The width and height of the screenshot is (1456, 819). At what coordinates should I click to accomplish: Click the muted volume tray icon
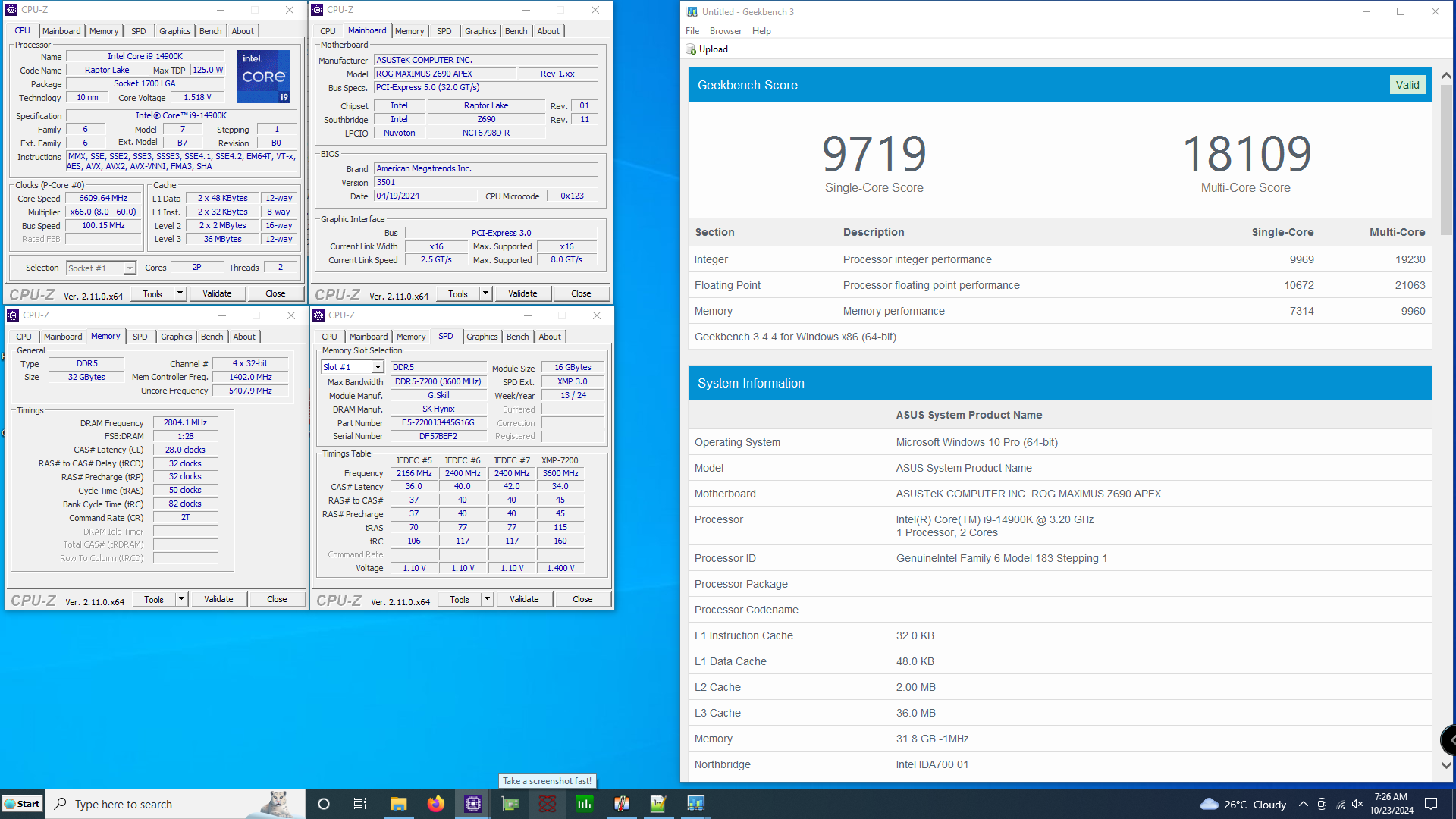pyautogui.click(x=1358, y=805)
